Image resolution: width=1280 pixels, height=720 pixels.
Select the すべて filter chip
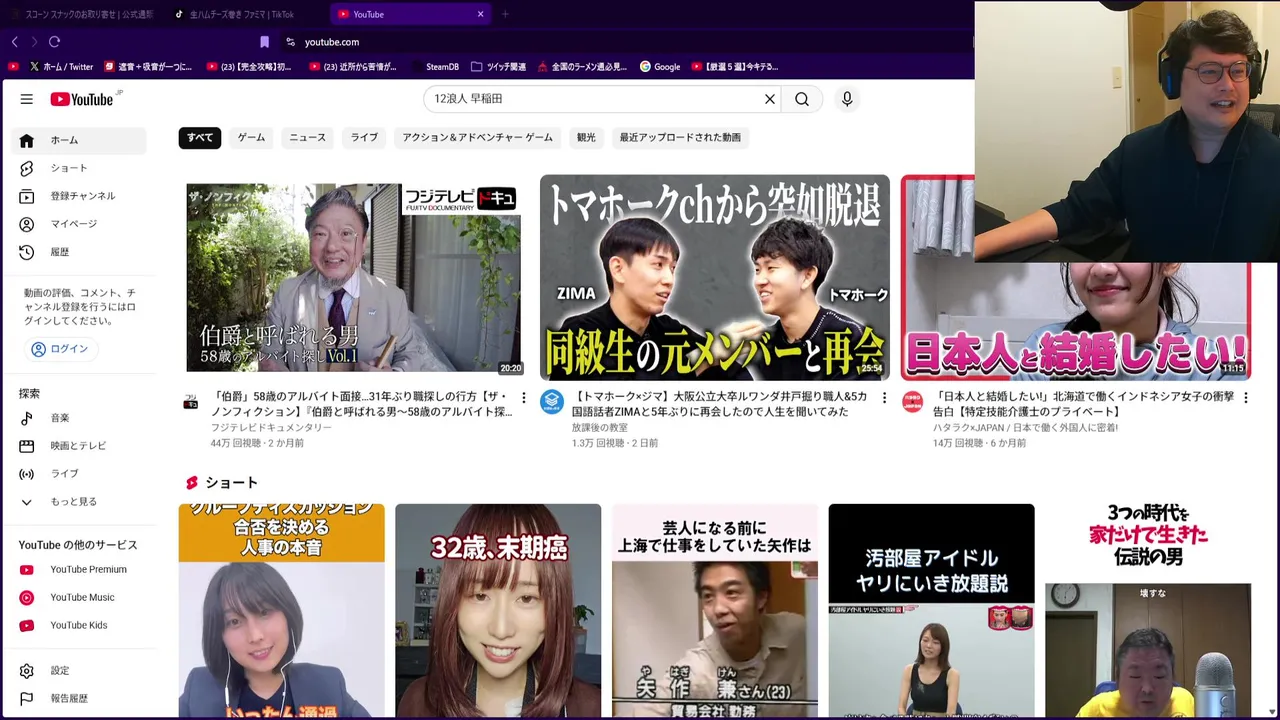[200, 138]
